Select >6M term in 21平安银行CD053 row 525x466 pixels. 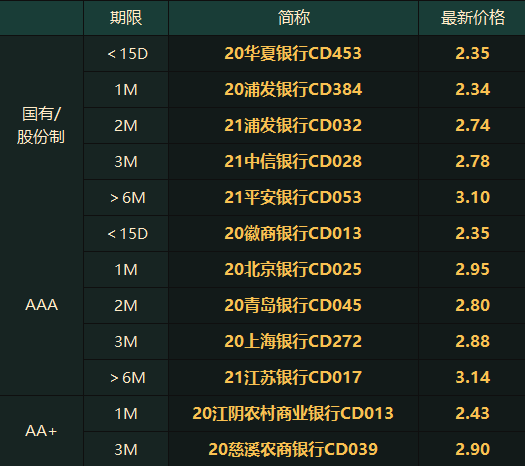click(x=128, y=198)
